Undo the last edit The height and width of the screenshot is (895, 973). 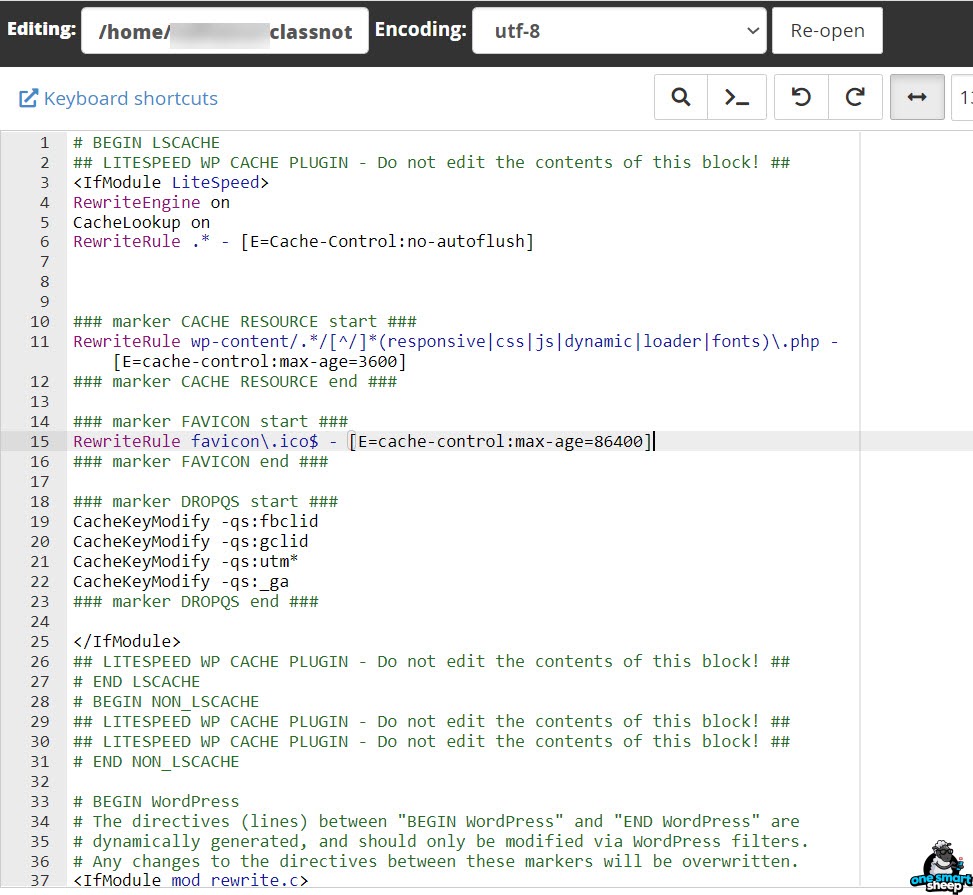click(x=801, y=97)
